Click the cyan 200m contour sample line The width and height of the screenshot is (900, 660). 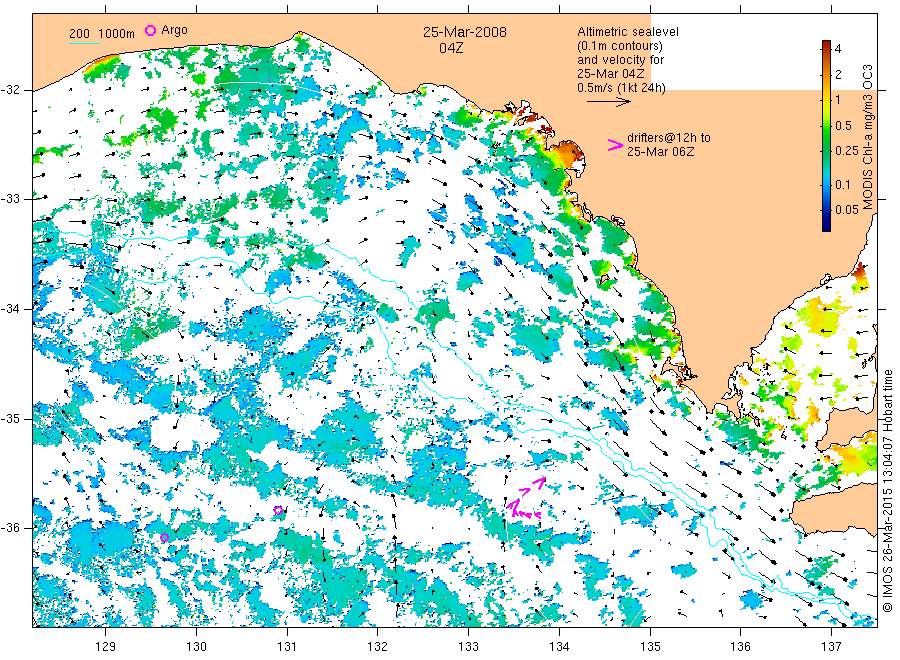[x=84, y=43]
